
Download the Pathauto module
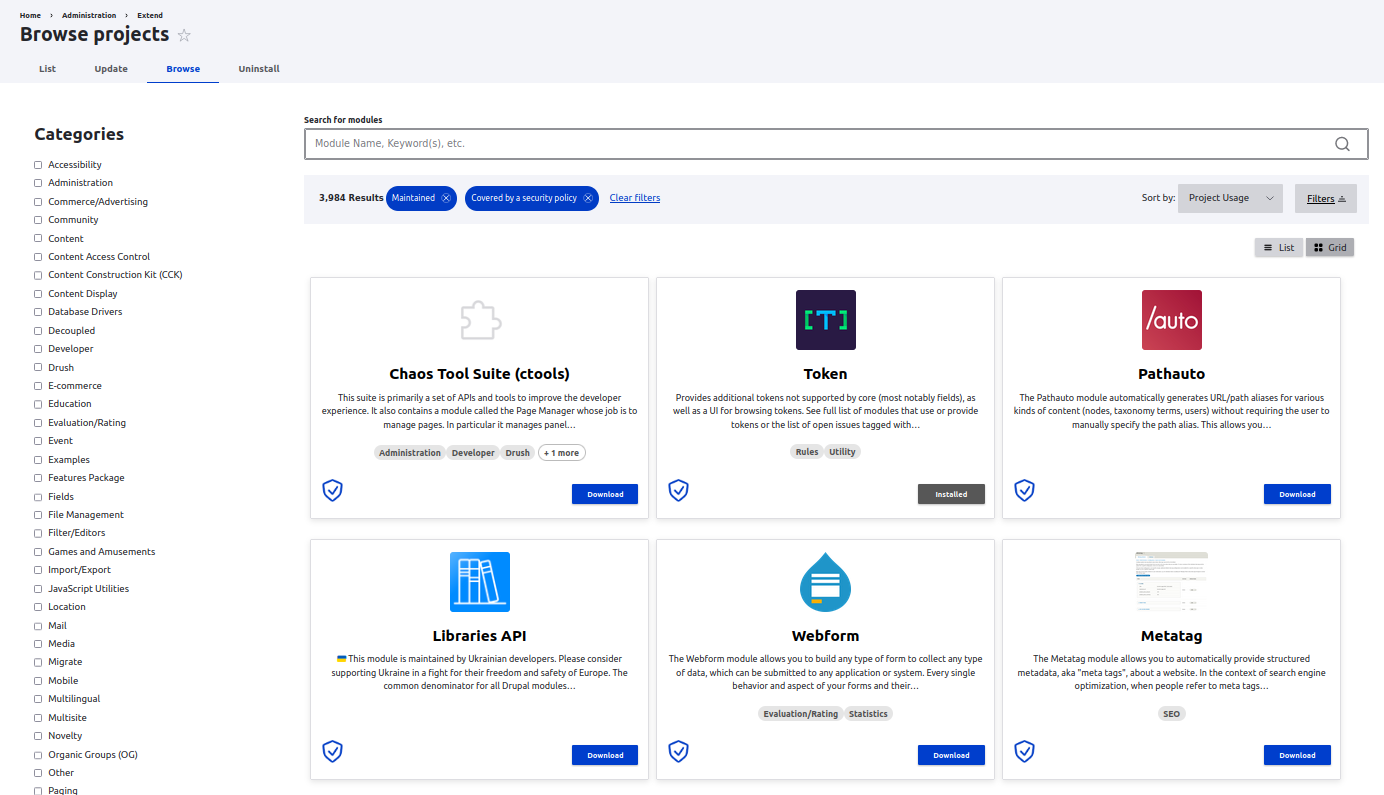pos(1297,494)
